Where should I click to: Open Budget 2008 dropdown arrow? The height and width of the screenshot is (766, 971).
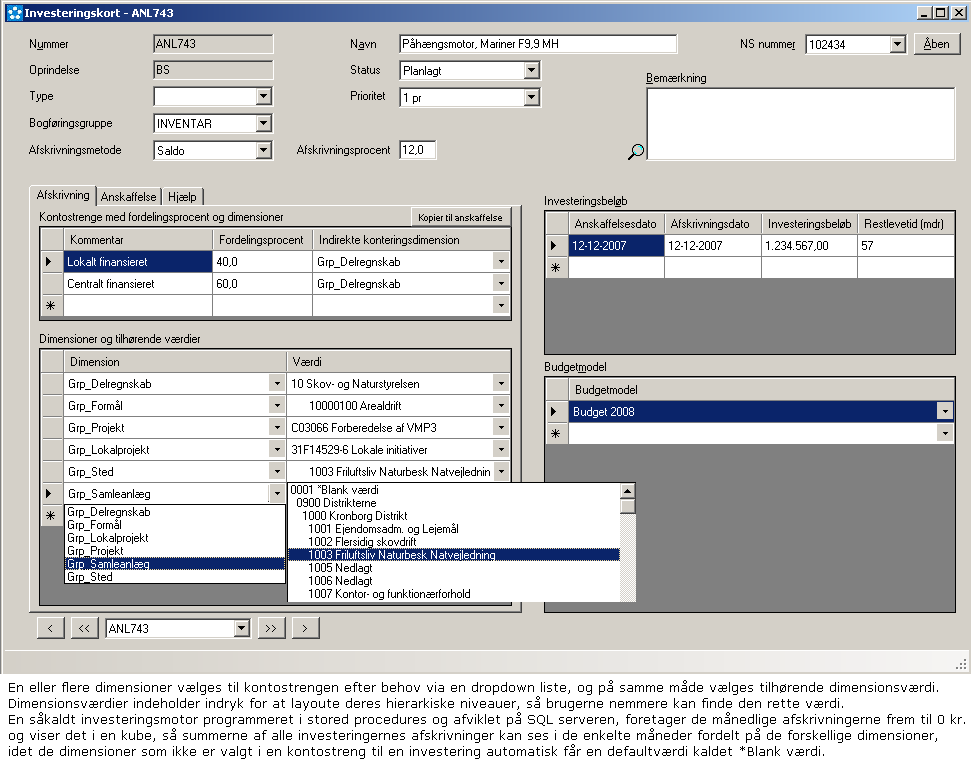(x=945, y=412)
